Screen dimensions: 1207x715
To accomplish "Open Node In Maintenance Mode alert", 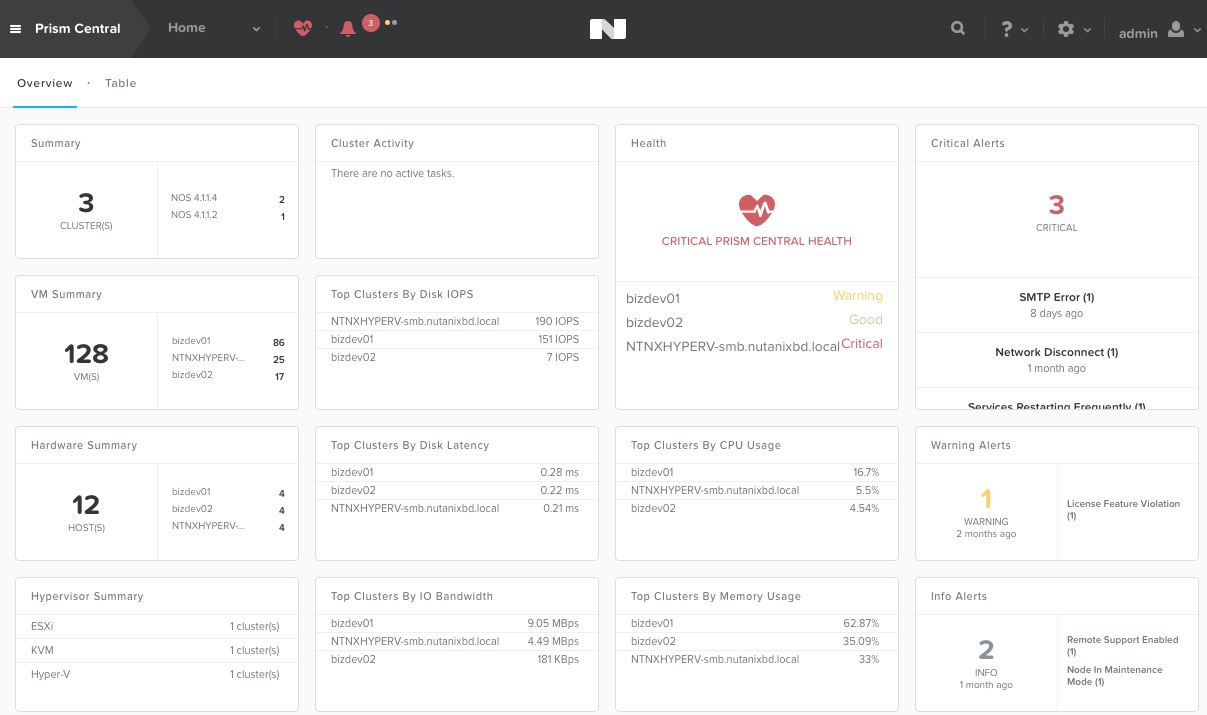I will [1115, 675].
